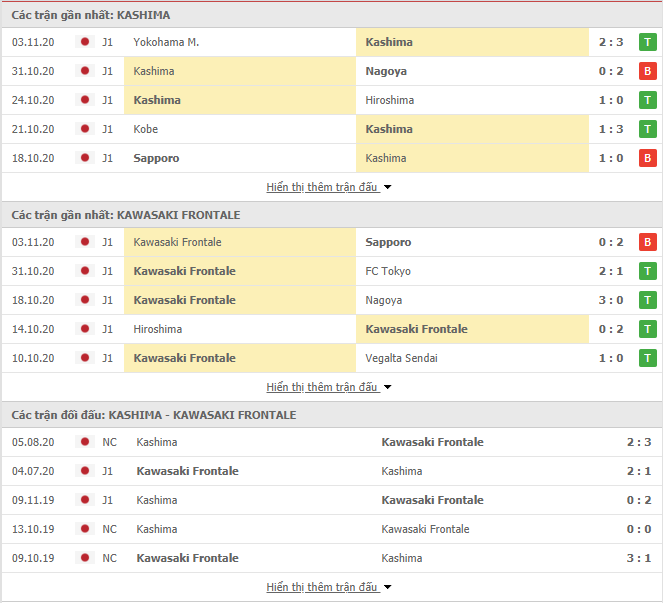
Task: Click the red B badge for Sapporo vs Kashima
Action: [x=647, y=158]
